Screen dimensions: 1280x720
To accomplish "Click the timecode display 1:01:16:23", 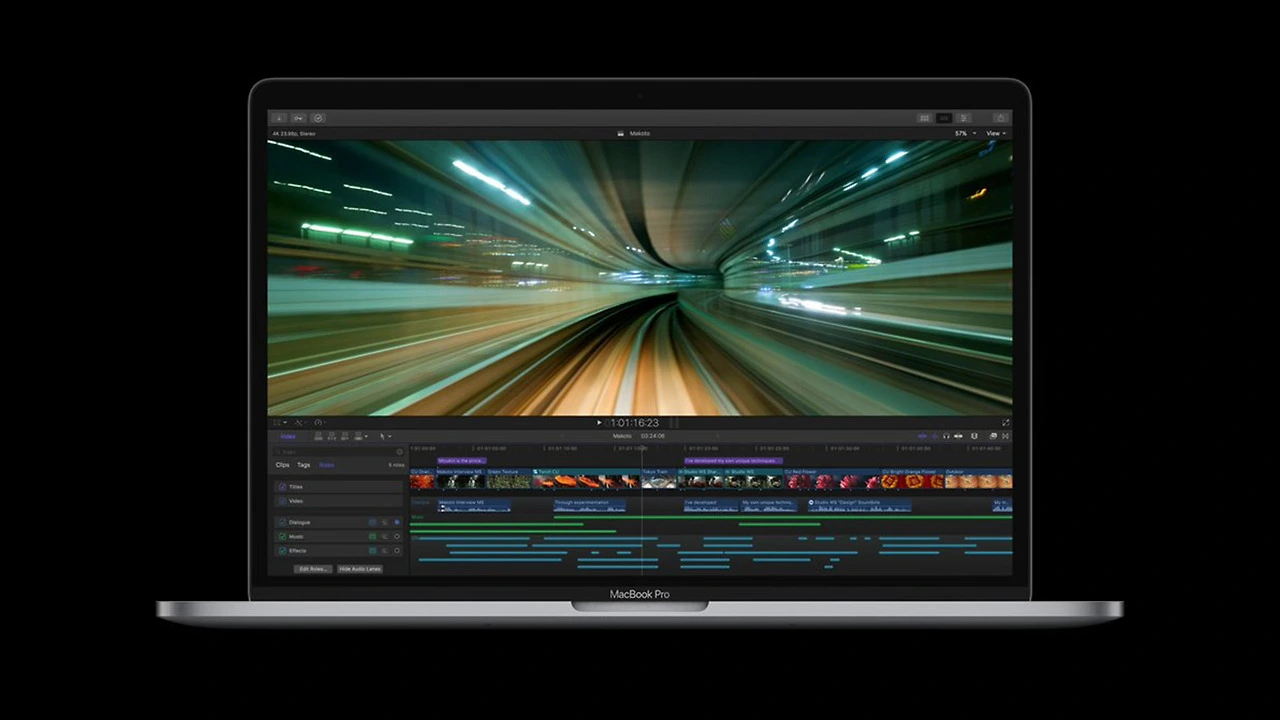I will (x=636, y=423).
